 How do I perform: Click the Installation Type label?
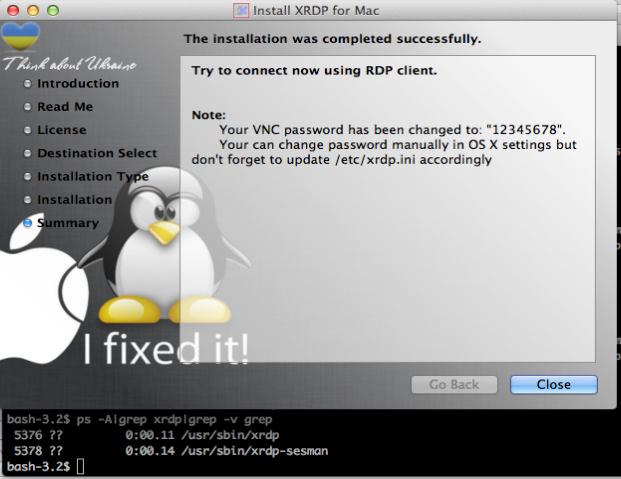(x=93, y=177)
